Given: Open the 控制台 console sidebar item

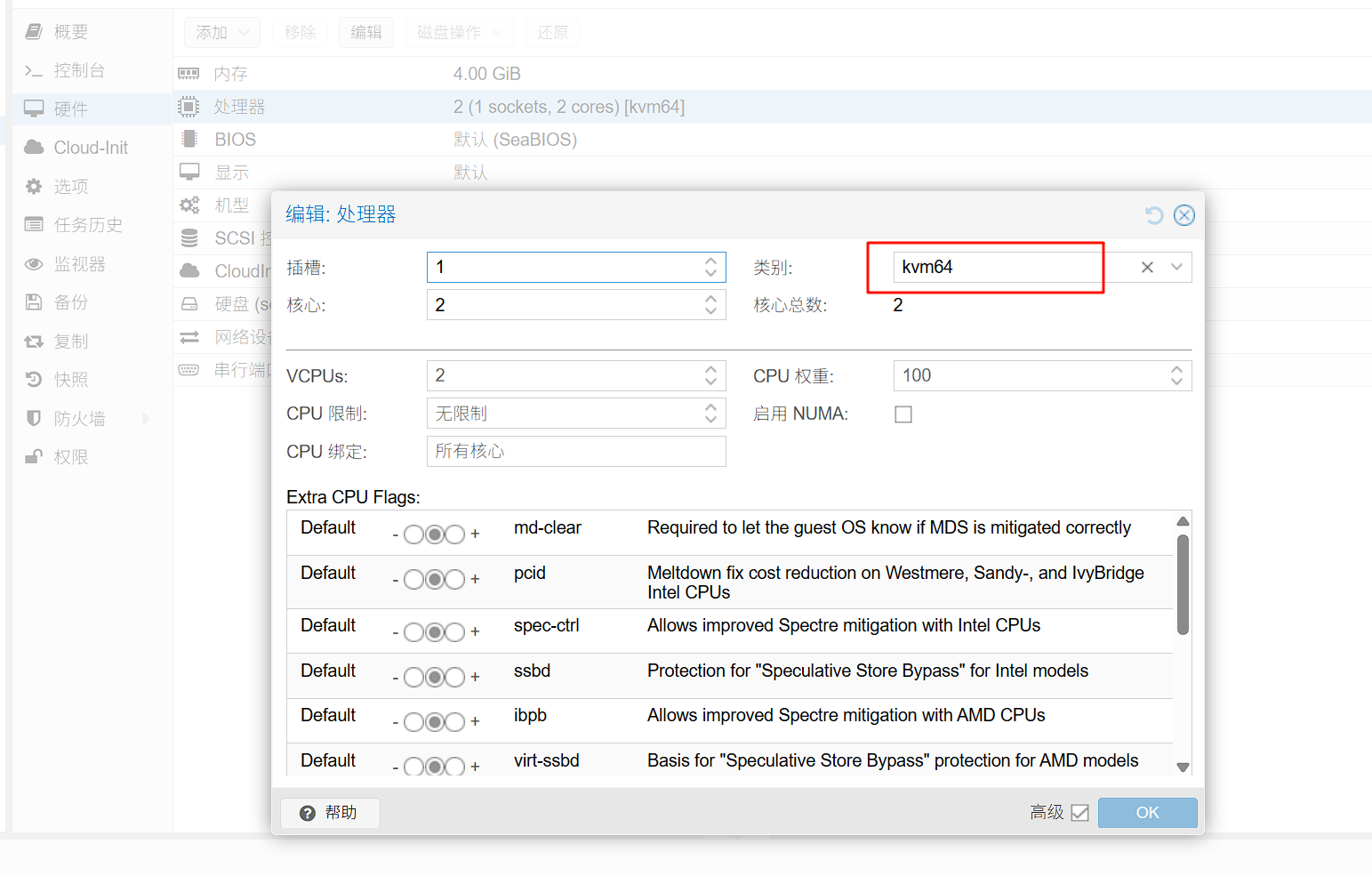Looking at the screenshot, I should click(x=78, y=70).
